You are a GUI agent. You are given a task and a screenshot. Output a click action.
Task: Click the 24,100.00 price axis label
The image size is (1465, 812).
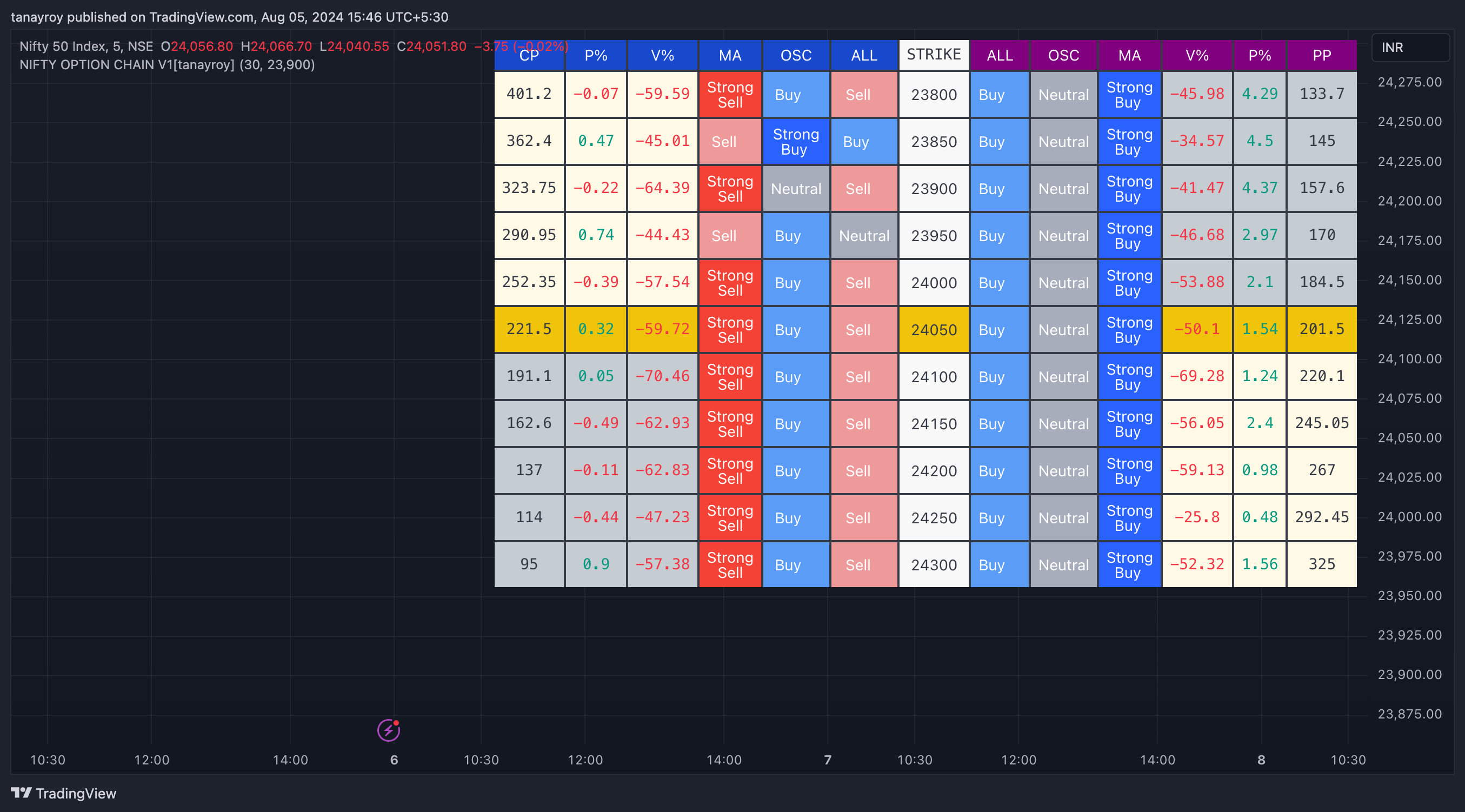click(1409, 359)
